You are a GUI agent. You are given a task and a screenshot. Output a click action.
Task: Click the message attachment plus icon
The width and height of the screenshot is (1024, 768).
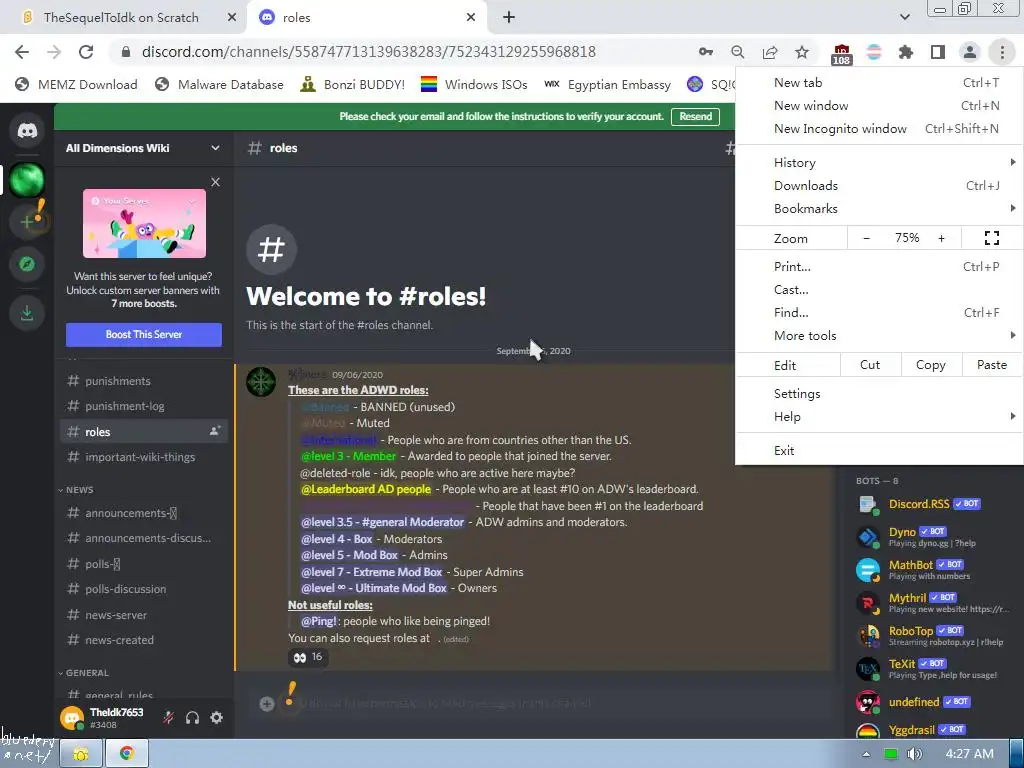pos(266,703)
